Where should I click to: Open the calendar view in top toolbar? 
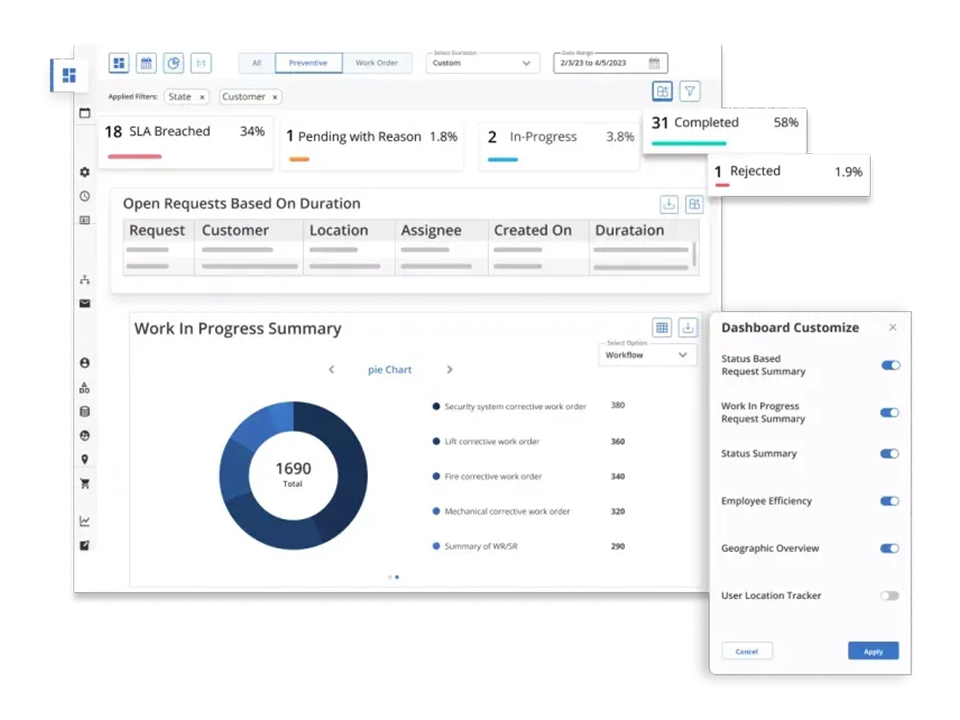146,63
